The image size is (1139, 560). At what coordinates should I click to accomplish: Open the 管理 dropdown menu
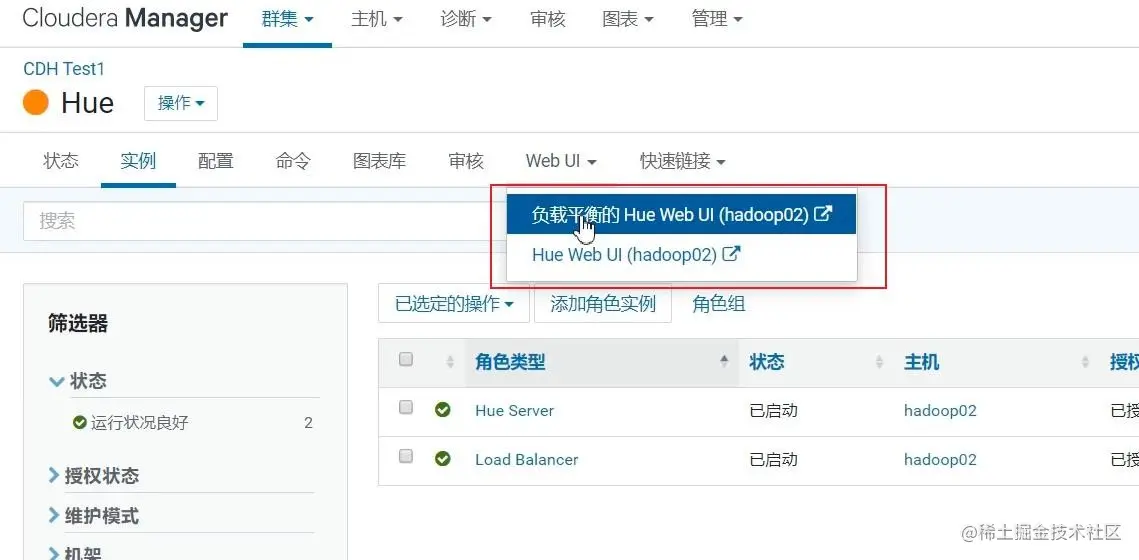click(718, 20)
